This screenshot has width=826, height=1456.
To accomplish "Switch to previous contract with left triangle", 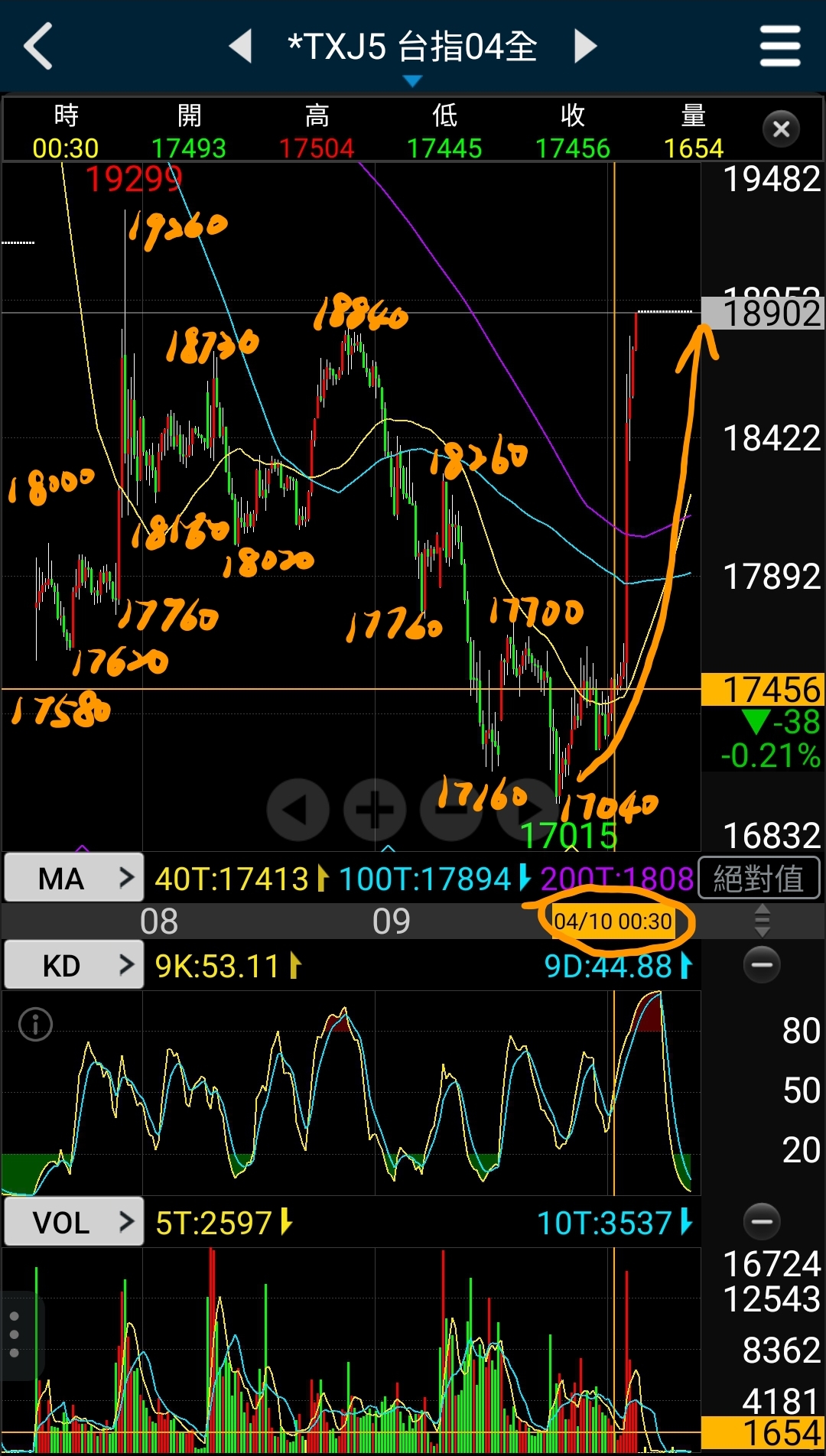I will (x=241, y=46).
